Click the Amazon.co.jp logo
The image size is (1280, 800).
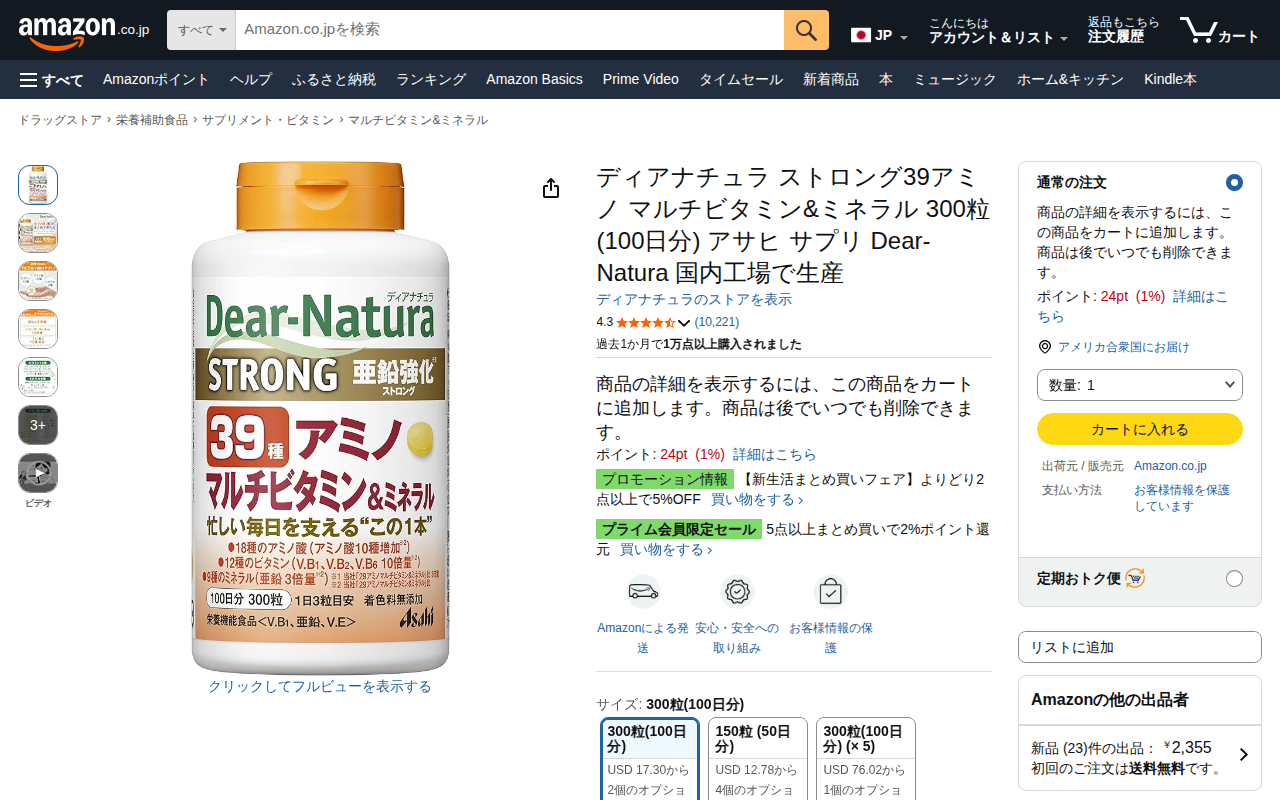click(x=83, y=31)
